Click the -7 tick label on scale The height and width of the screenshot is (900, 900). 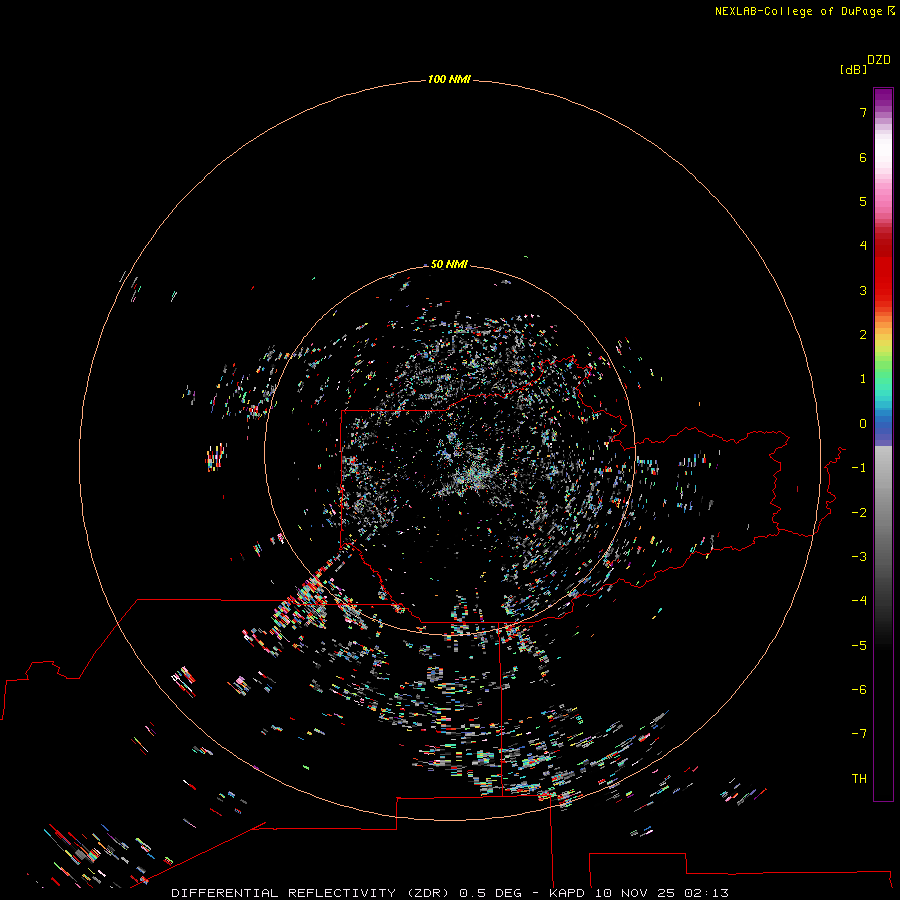859,734
